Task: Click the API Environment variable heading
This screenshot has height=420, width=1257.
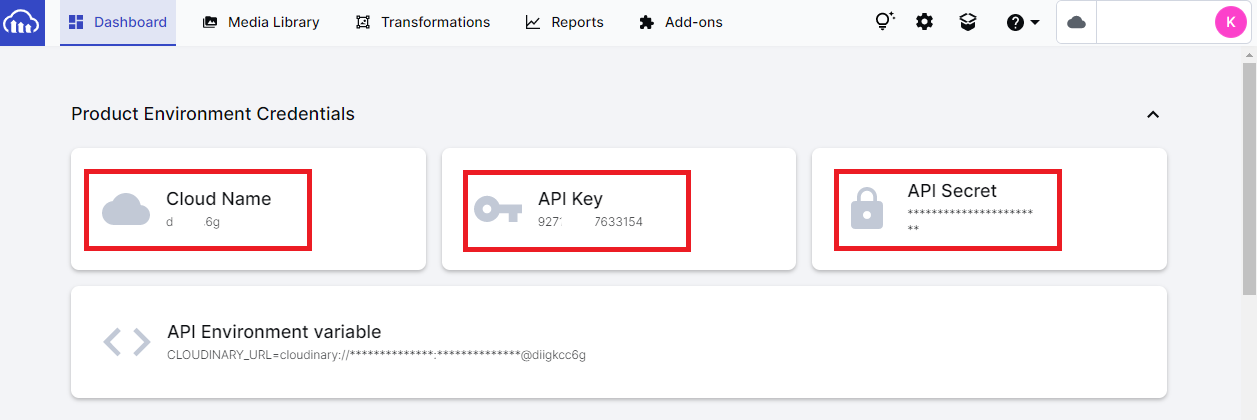Action: coord(274,332)
